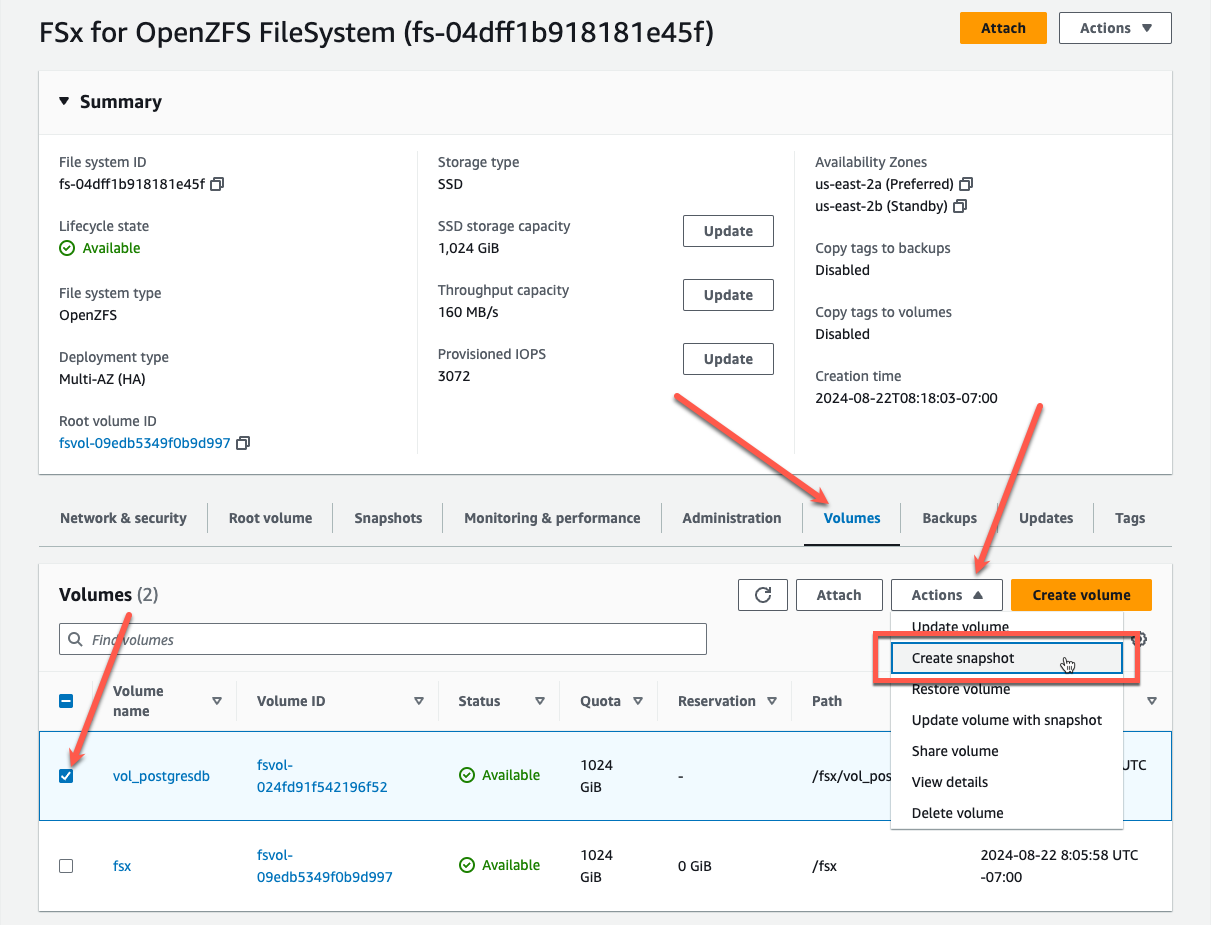Open the Status column filter dropdown
The image size is (1211, 925).
click(539, 700)
